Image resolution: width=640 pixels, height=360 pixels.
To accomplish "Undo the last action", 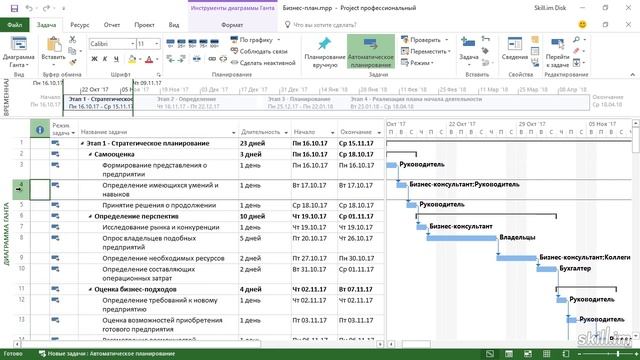I will point(29,8).
